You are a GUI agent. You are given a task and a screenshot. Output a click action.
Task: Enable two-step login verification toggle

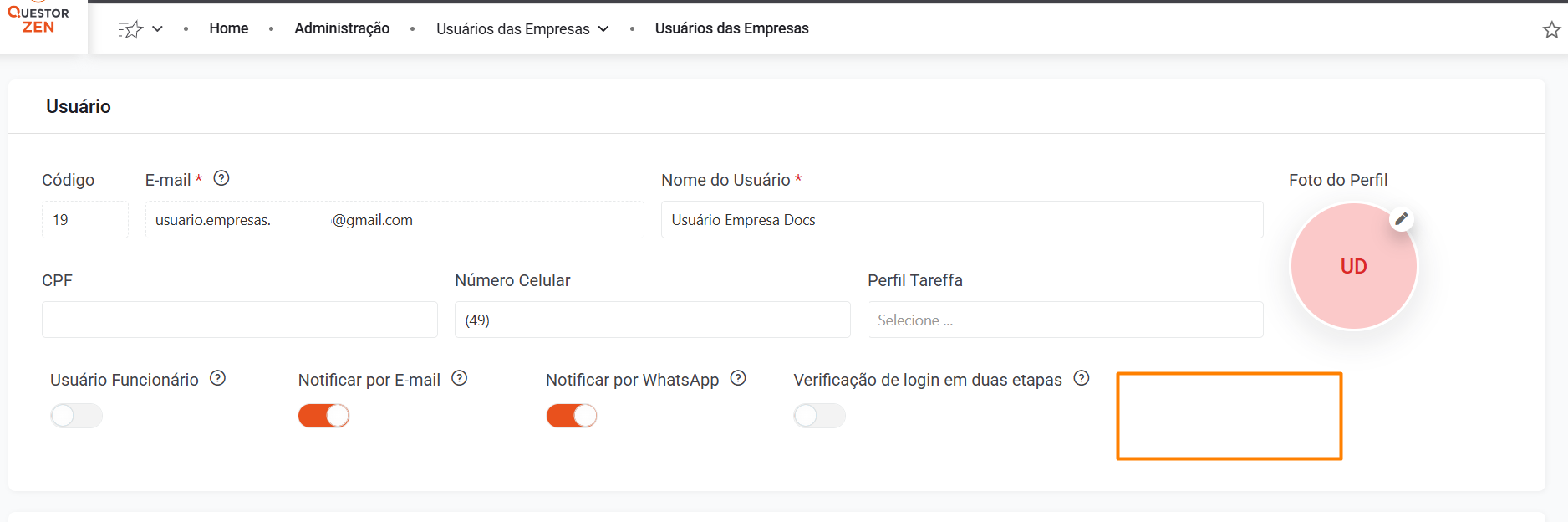[819, 416]
